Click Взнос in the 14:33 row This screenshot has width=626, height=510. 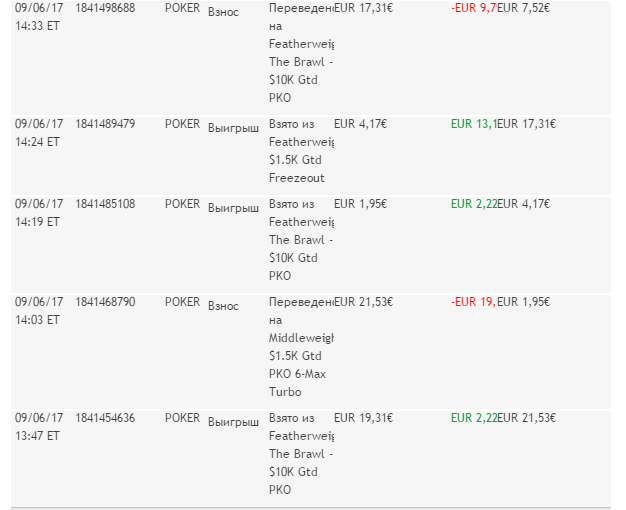pyautogui.click(x=223, y=9)
